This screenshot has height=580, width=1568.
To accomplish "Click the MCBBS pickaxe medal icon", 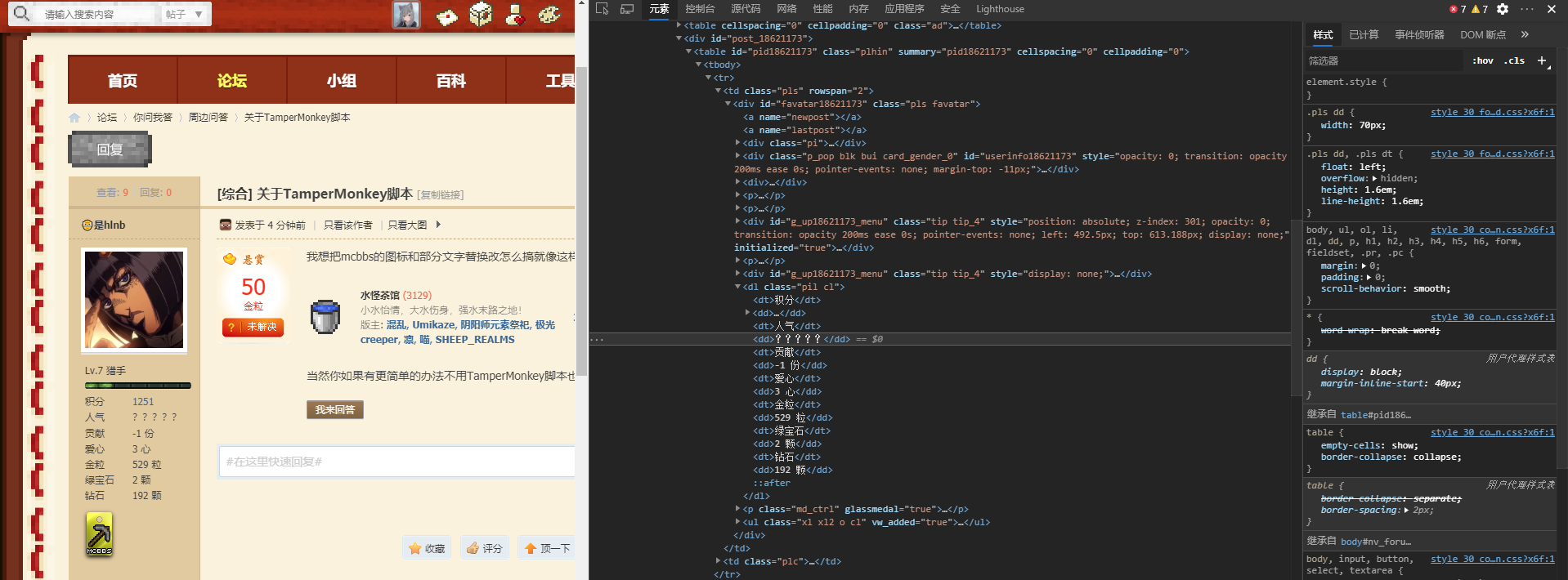I will 99,534.
